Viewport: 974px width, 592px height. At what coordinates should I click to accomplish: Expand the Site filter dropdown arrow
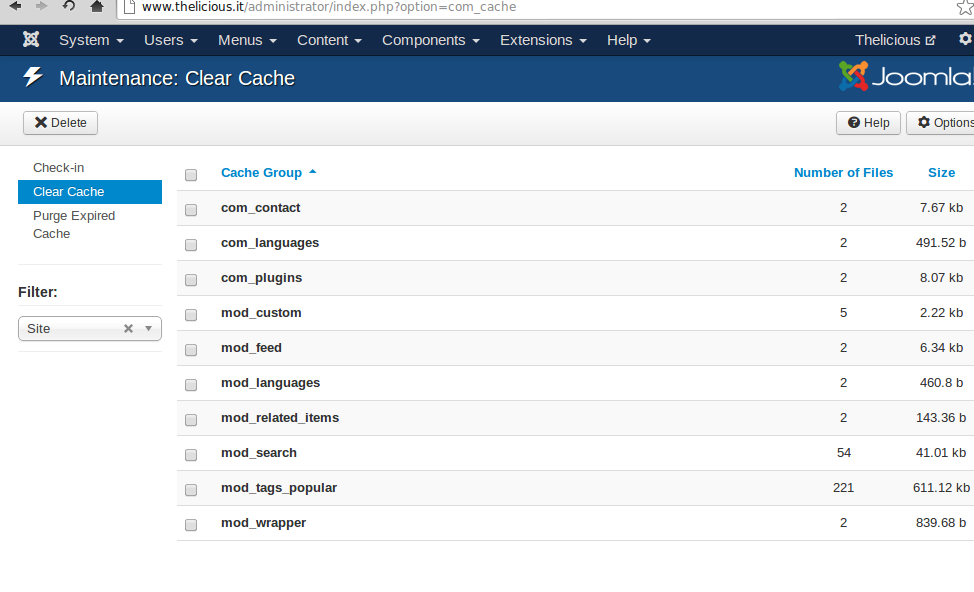point(148,329)
